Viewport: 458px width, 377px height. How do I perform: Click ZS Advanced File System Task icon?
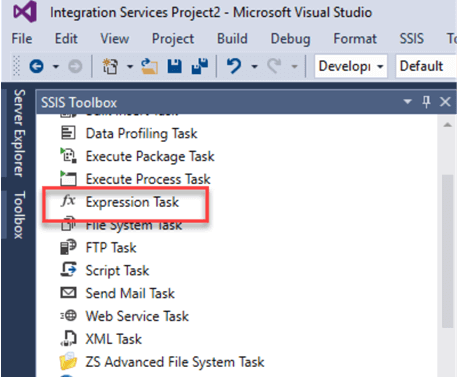[68, 362]
